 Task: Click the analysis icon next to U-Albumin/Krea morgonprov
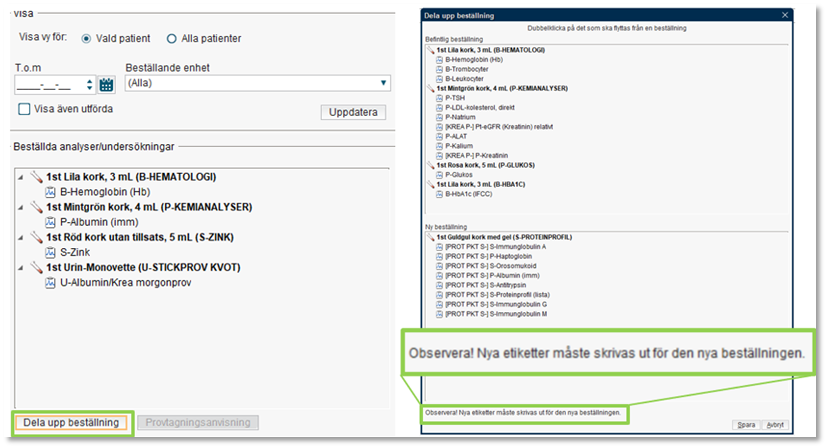coord(51,284)
